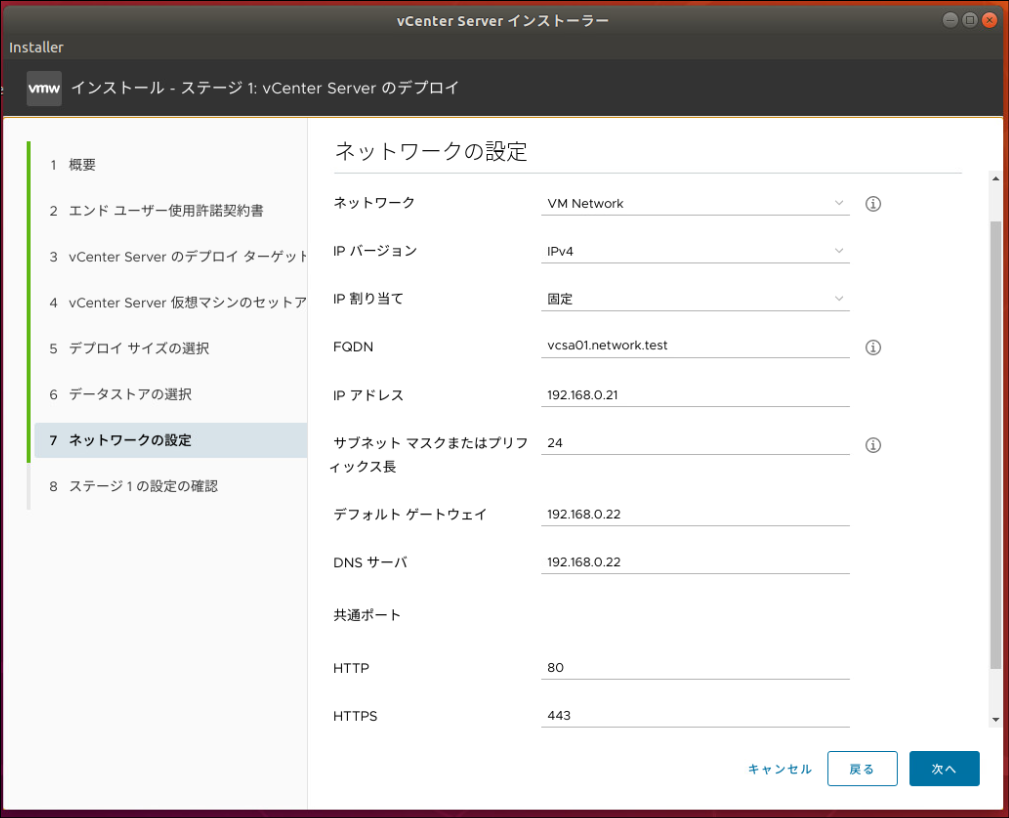Click the scrollbar up arrow
Screen dimensions: 1009x818
(x=995, y=178)
